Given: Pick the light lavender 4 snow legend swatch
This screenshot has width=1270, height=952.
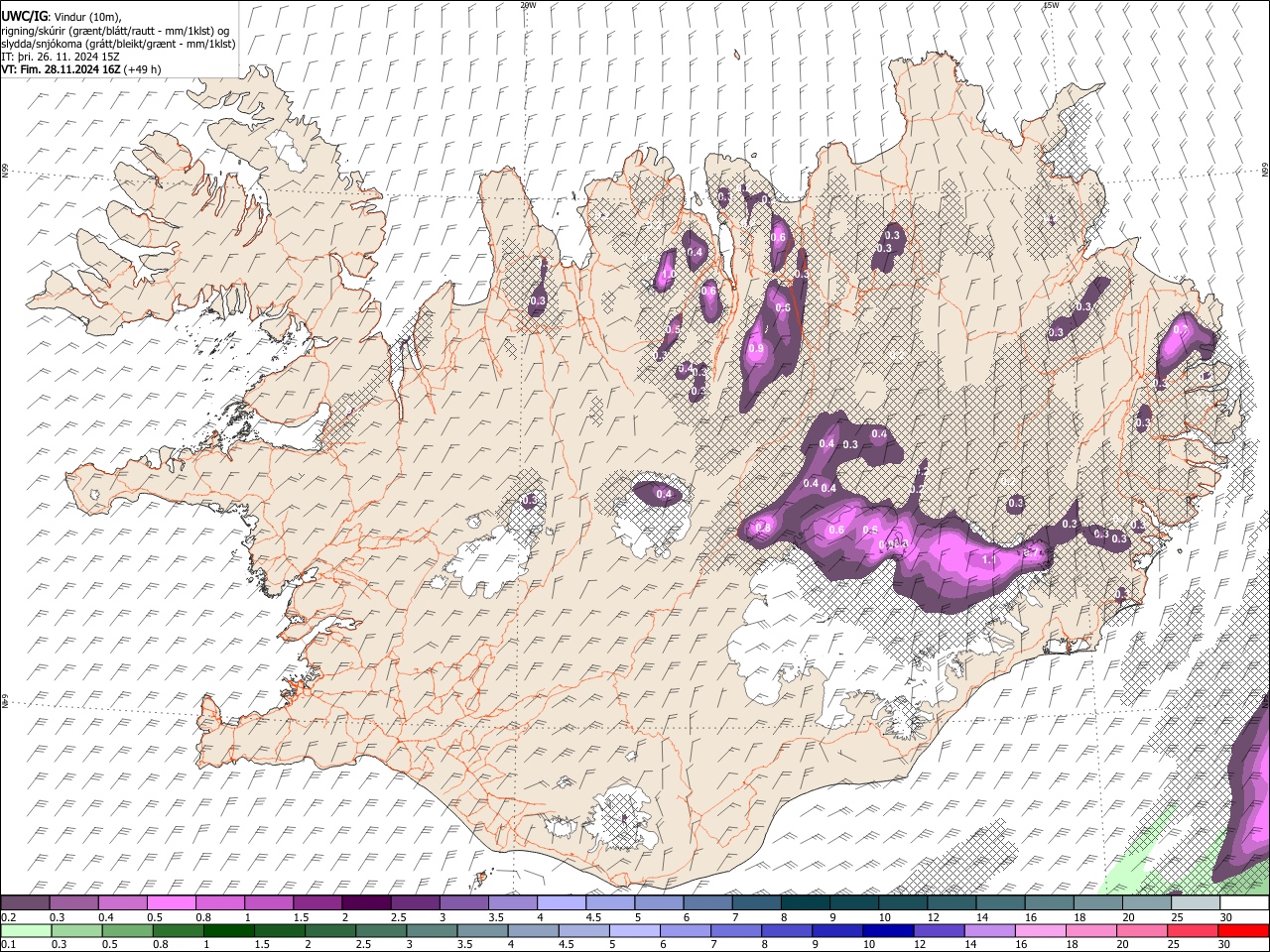Looking at the screenshot, I should pos(562,903).
